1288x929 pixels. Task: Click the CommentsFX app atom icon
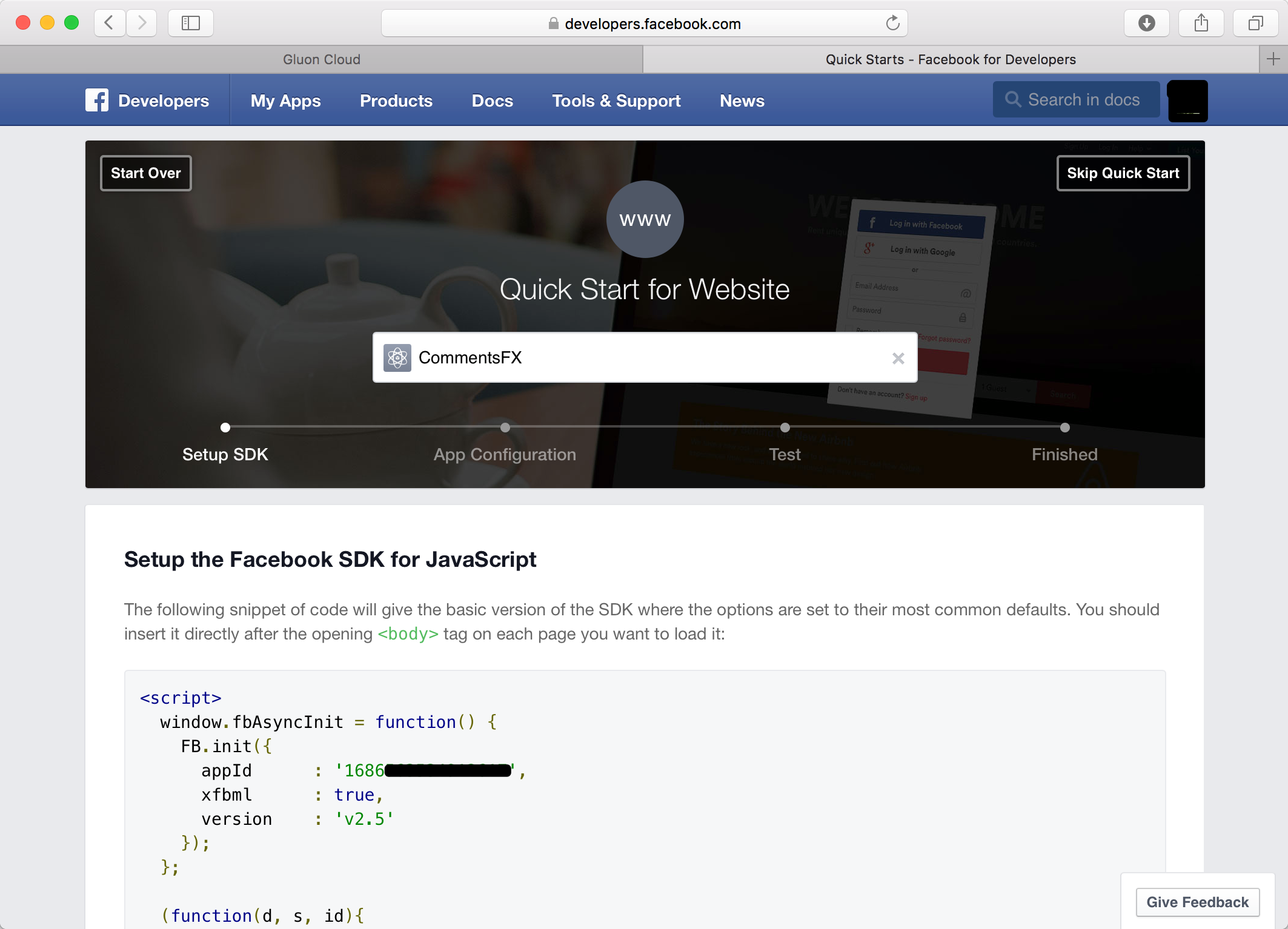click(x=397, y=357)
